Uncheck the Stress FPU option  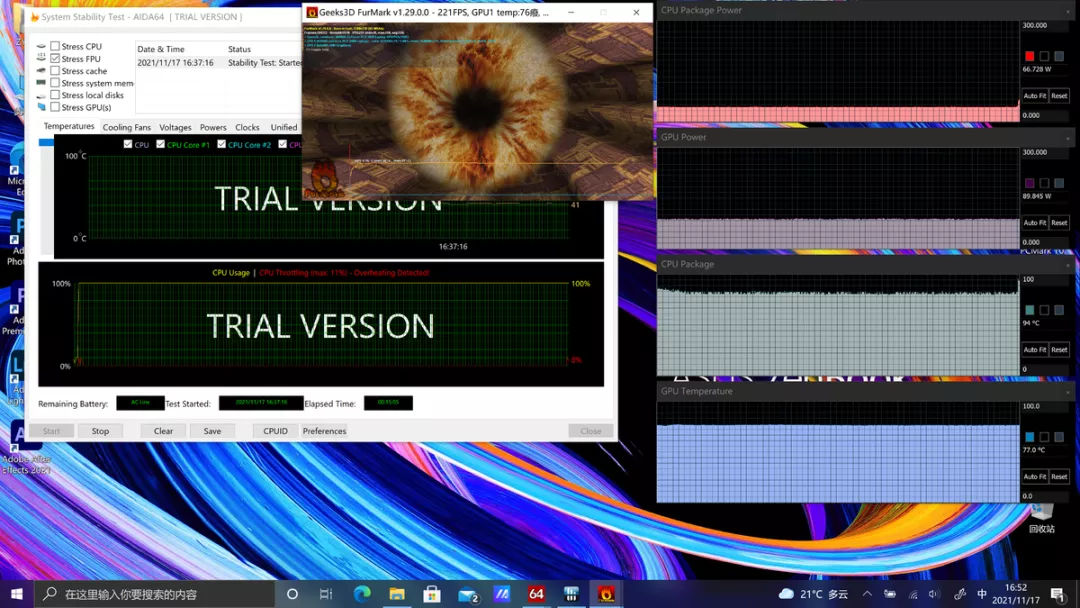tap(55, 59)
